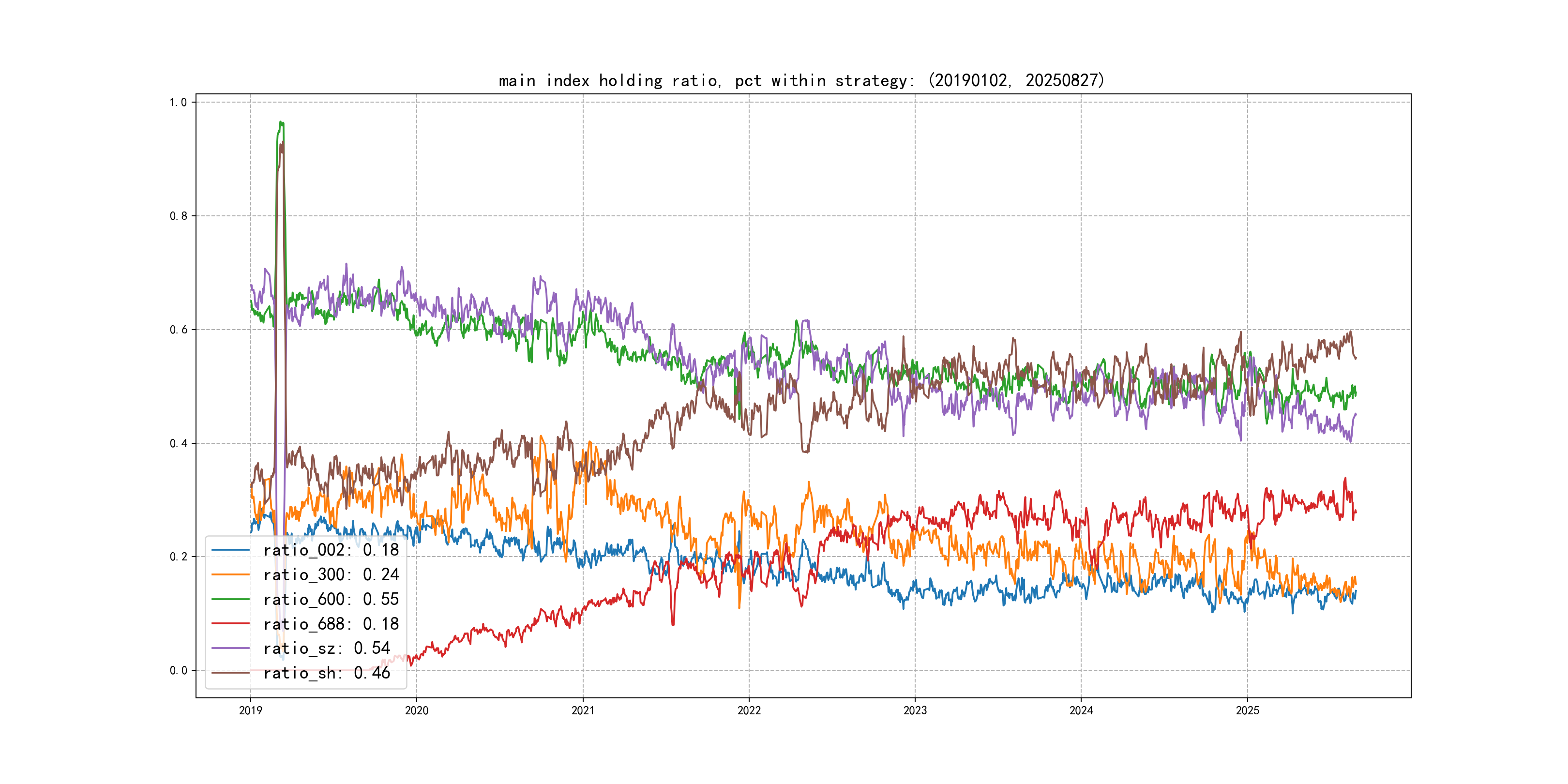This screenshot has width=1568, height=784.
Task: Click the blue line swatch in legend
Action: 231,550
